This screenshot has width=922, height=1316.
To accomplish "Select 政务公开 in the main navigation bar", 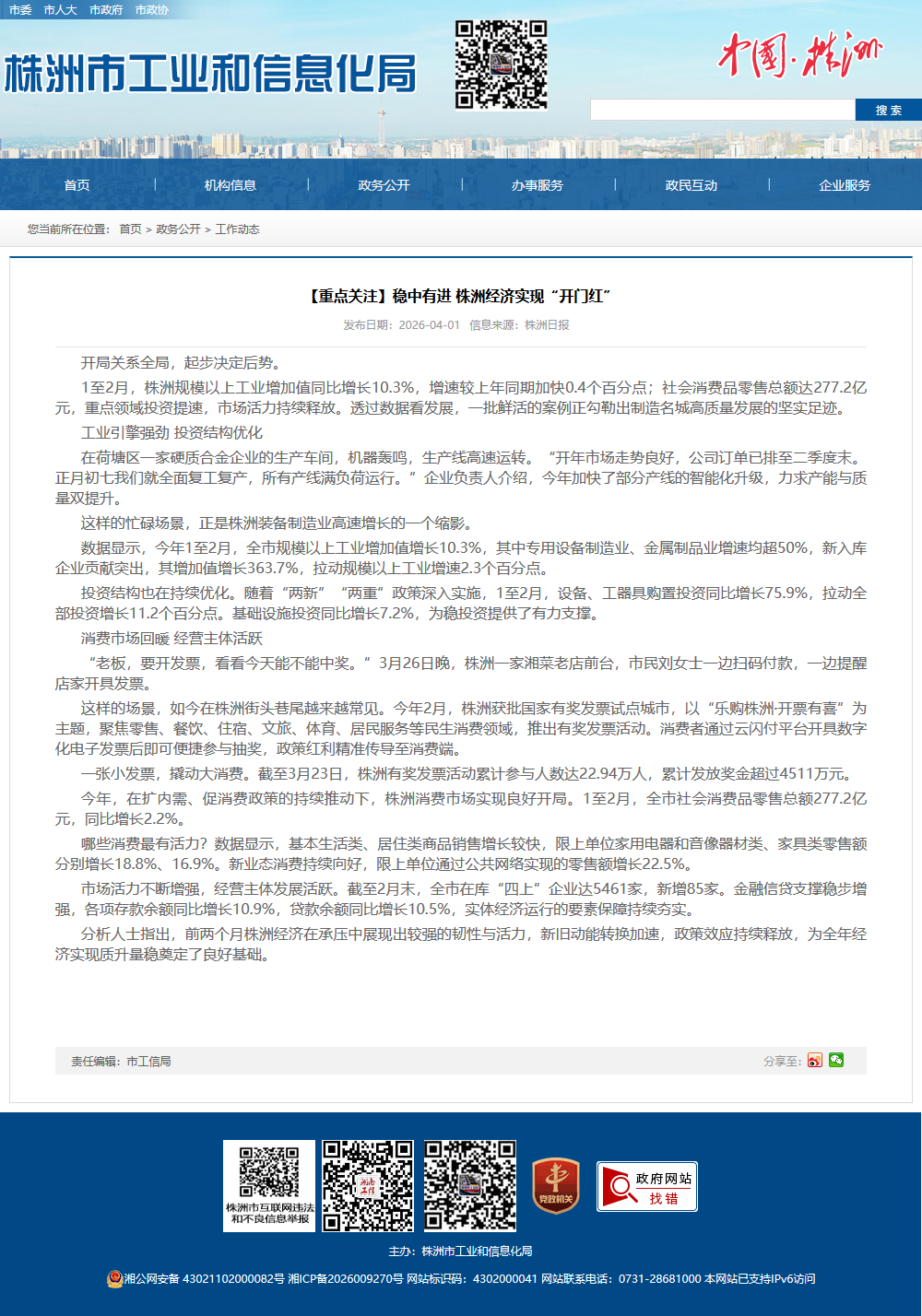I will pos(384,185).
